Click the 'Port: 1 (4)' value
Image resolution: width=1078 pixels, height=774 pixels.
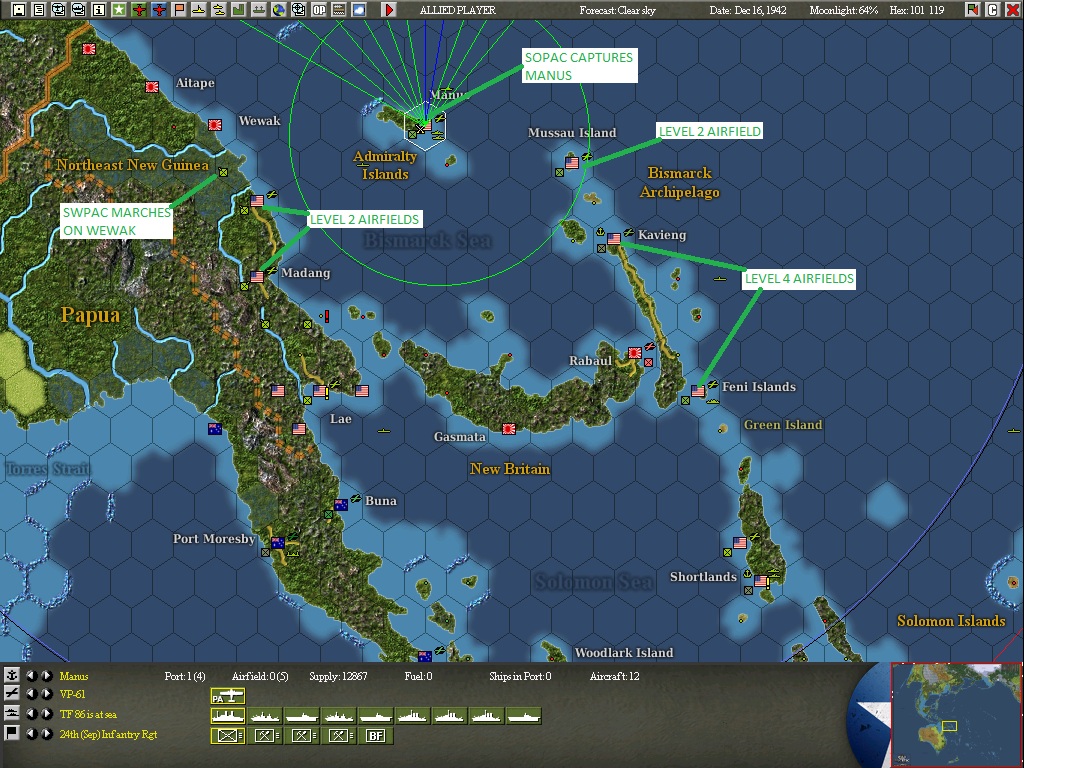[x=185, y=676]
